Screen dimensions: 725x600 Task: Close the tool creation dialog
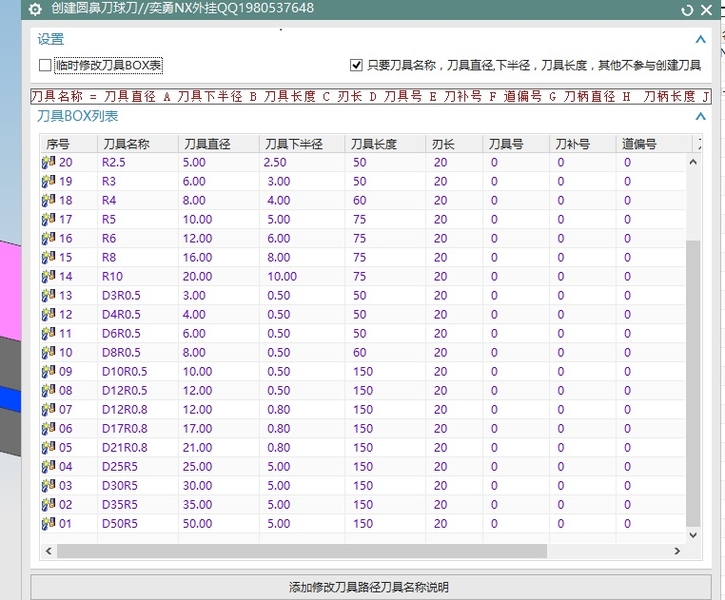707,10
